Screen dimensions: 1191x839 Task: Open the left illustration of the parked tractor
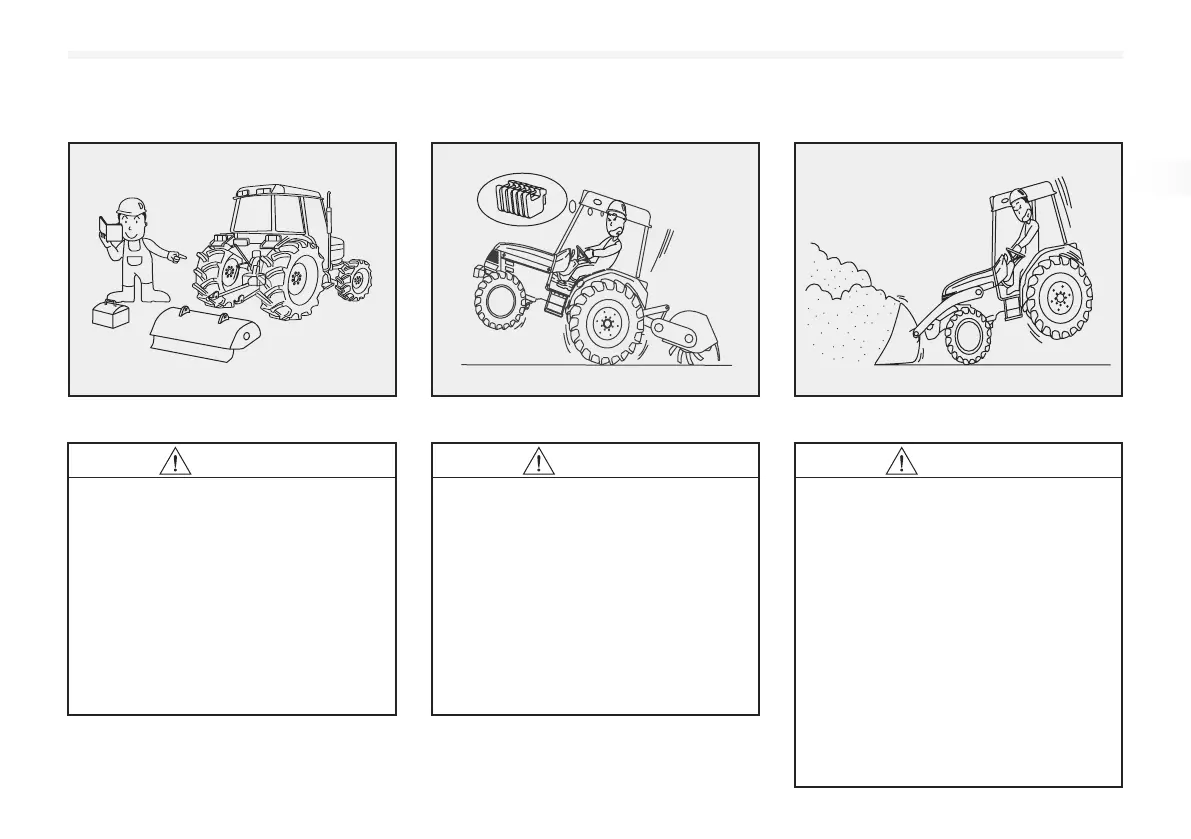pyautogui.click(x=232, y=270)
